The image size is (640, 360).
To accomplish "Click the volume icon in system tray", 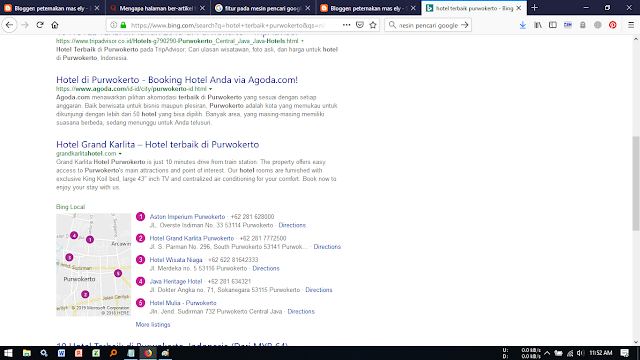I will 581,353.
